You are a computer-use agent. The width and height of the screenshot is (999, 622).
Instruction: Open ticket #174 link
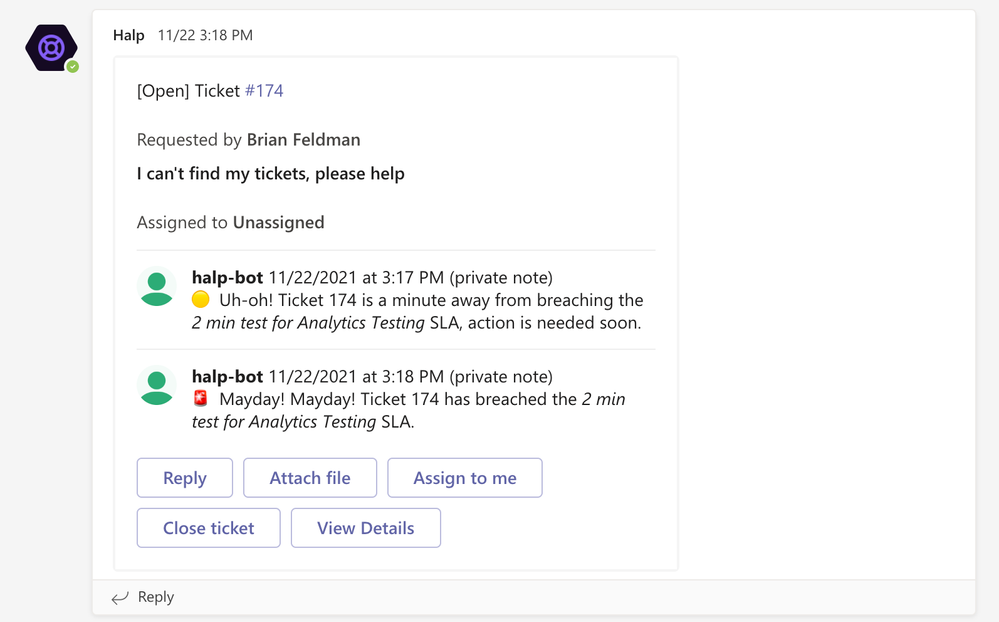pyautogui.click(x=264, y=90)
